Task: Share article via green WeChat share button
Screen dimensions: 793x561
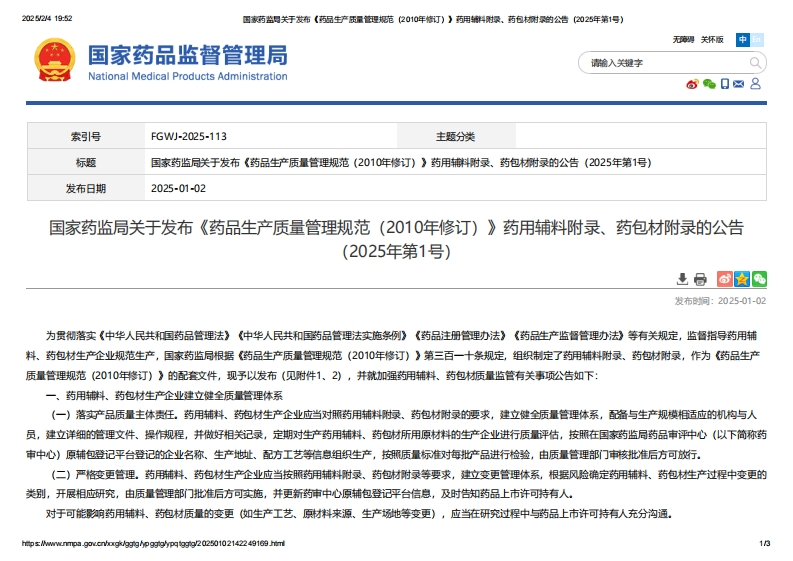Action: click(x=759, y=279)
